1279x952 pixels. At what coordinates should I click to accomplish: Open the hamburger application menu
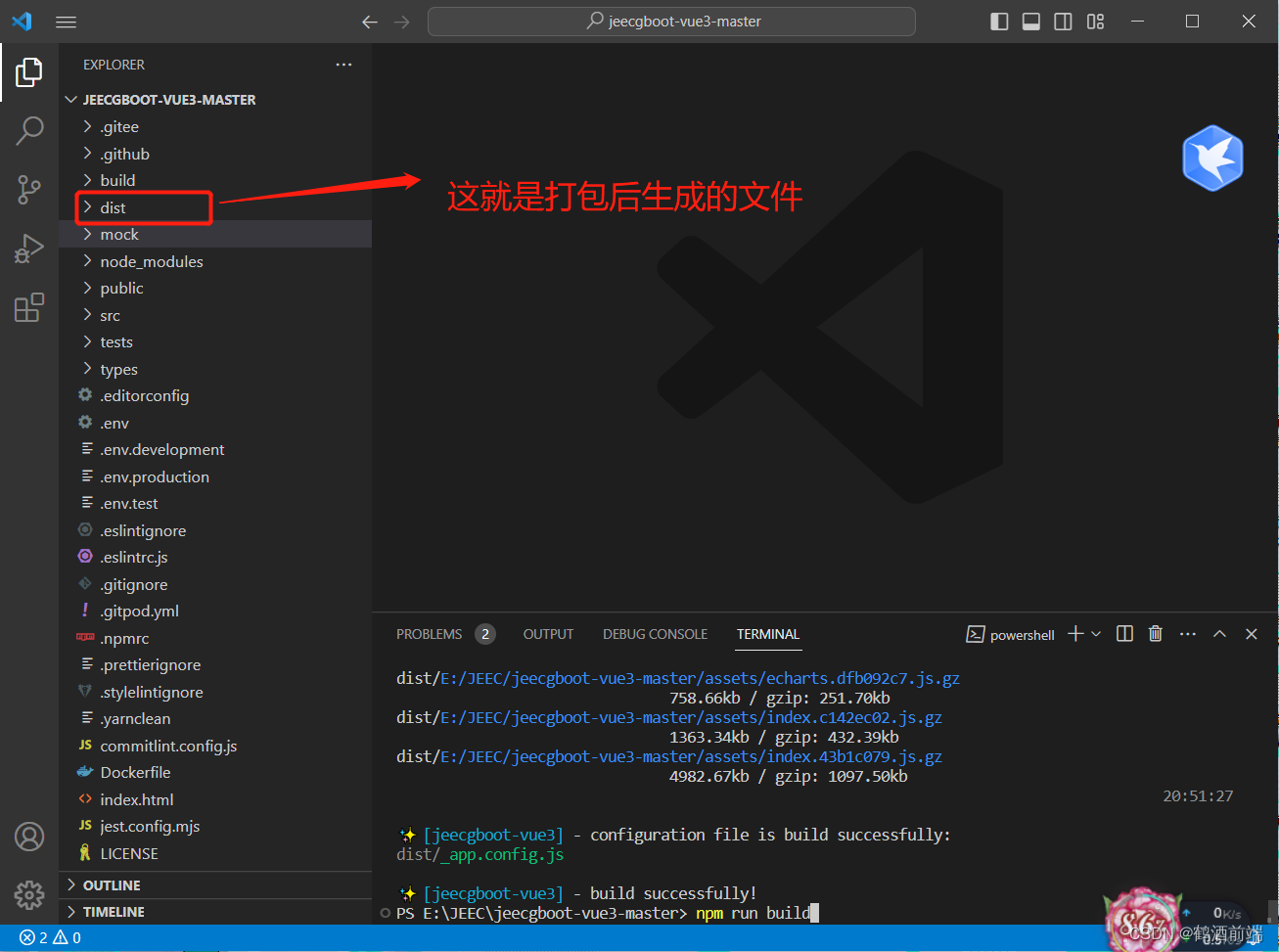point(67,22)
